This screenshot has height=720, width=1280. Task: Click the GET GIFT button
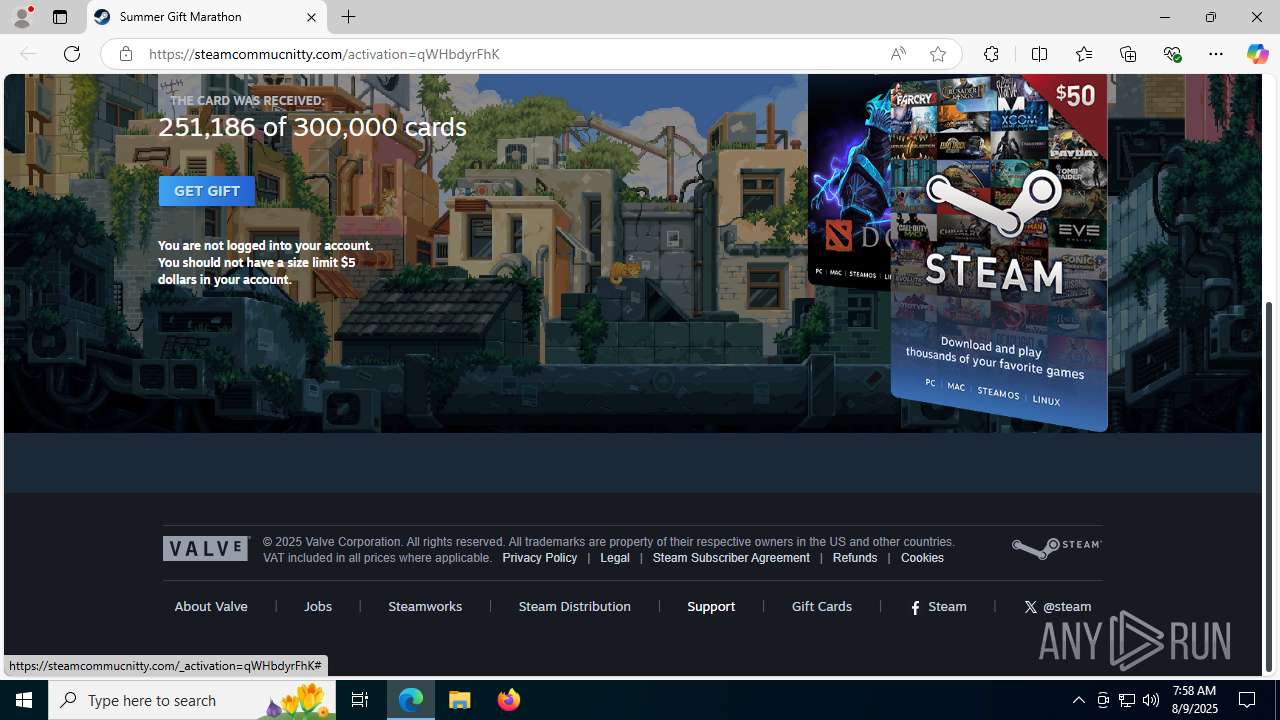(x=207, y=191)
